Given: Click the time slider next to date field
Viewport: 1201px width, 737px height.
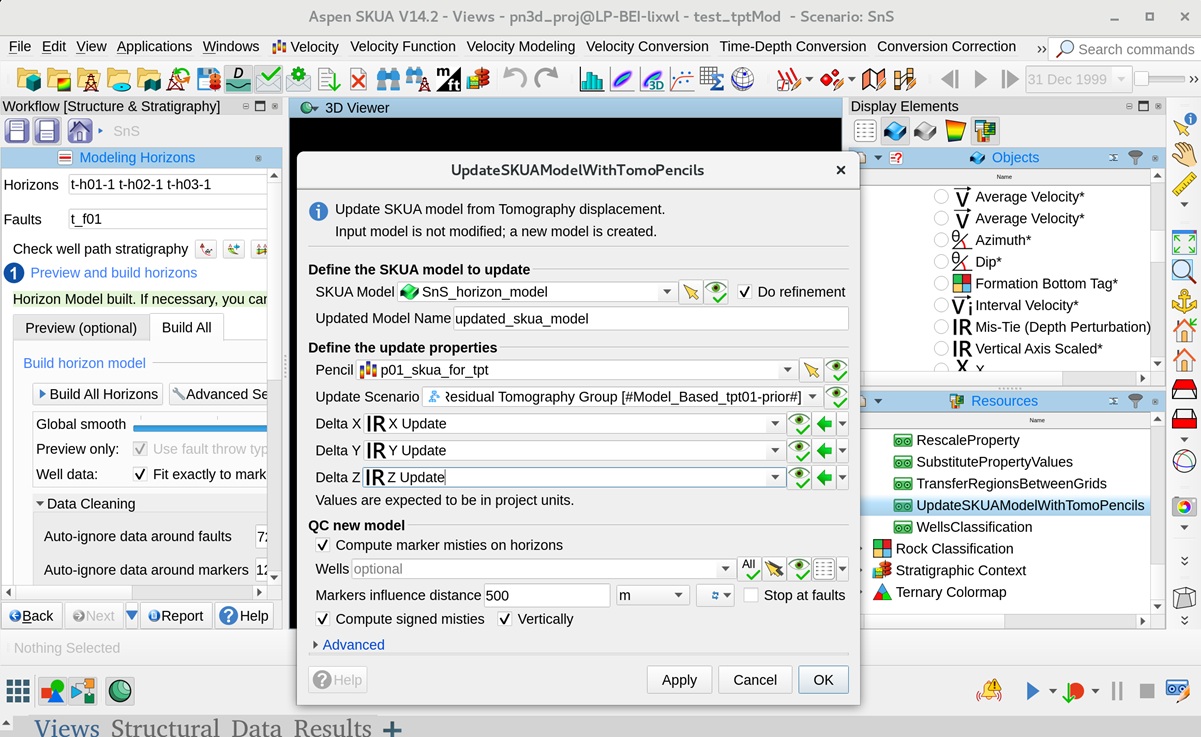Looking at the screenshot, I should click(x=1160, y=79).
